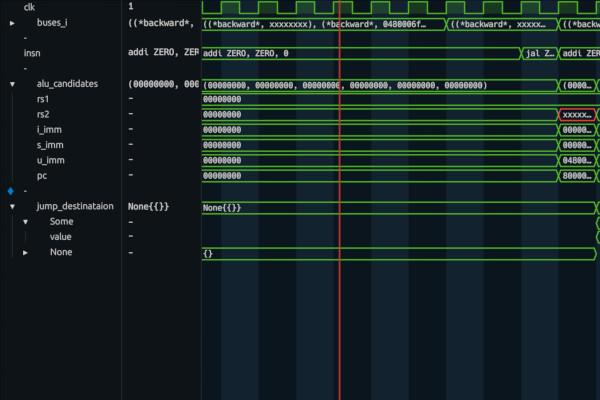Select the u_imm signal
Viewport: 600px width, 400px height.
pos(49,160)
